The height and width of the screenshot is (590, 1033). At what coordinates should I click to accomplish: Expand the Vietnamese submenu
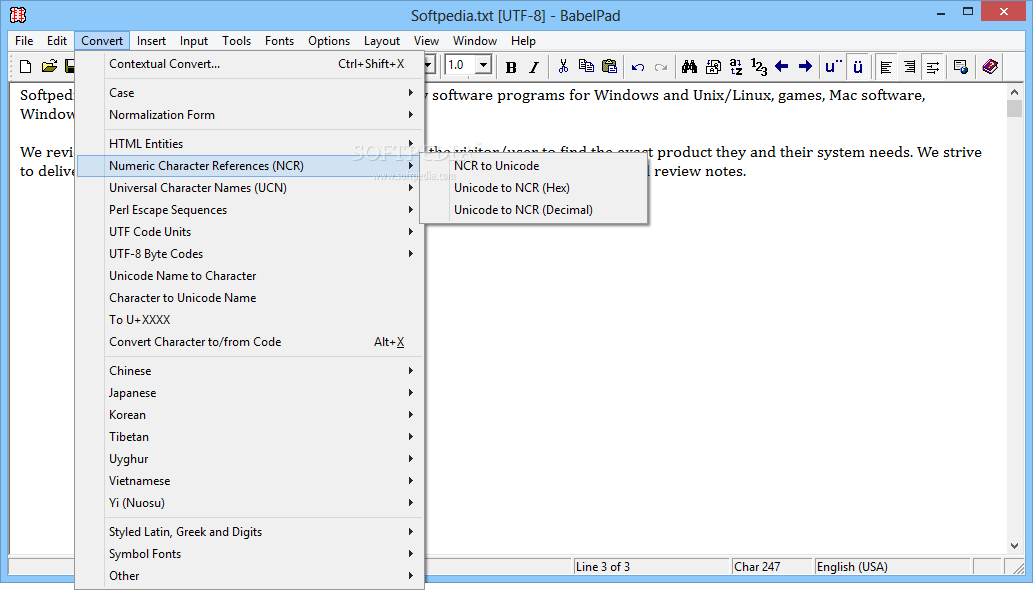250,481
